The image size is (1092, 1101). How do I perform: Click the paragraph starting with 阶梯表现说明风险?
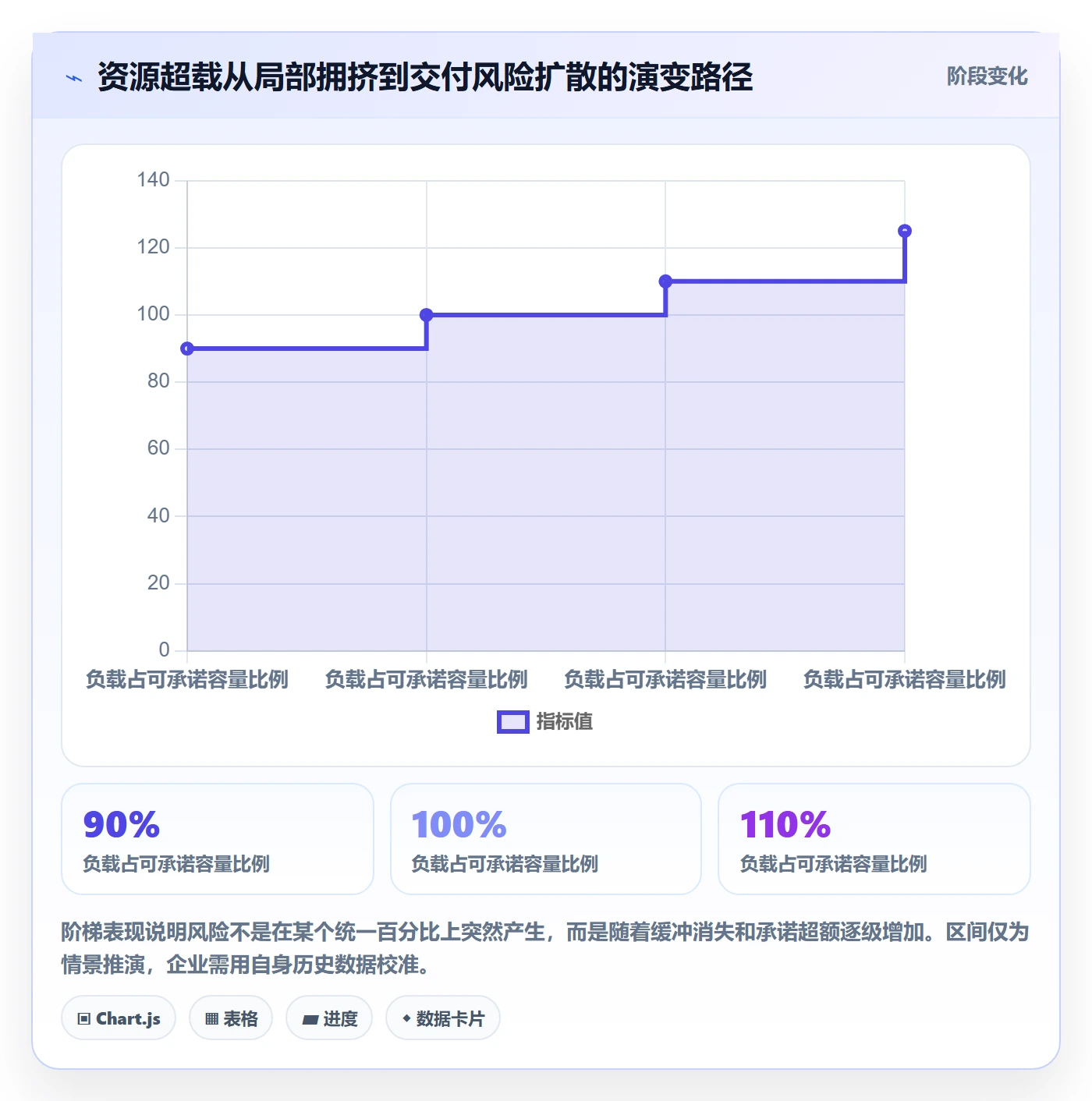click(545, 948)
